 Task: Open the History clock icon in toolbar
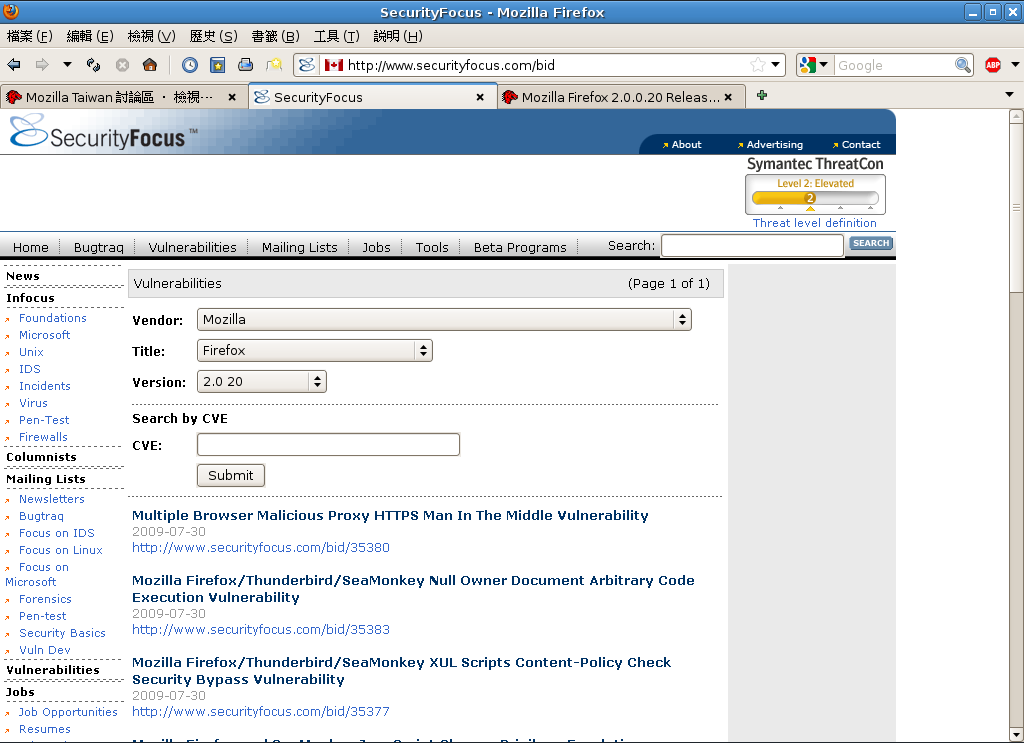(x=190, y=65)
